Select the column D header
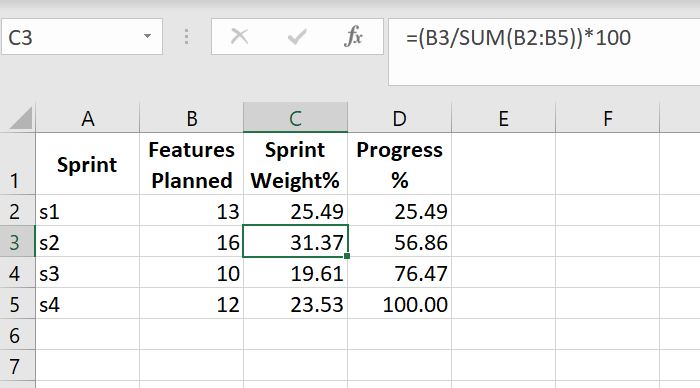This screenshot has width=700, height=388. click(400, 118)
